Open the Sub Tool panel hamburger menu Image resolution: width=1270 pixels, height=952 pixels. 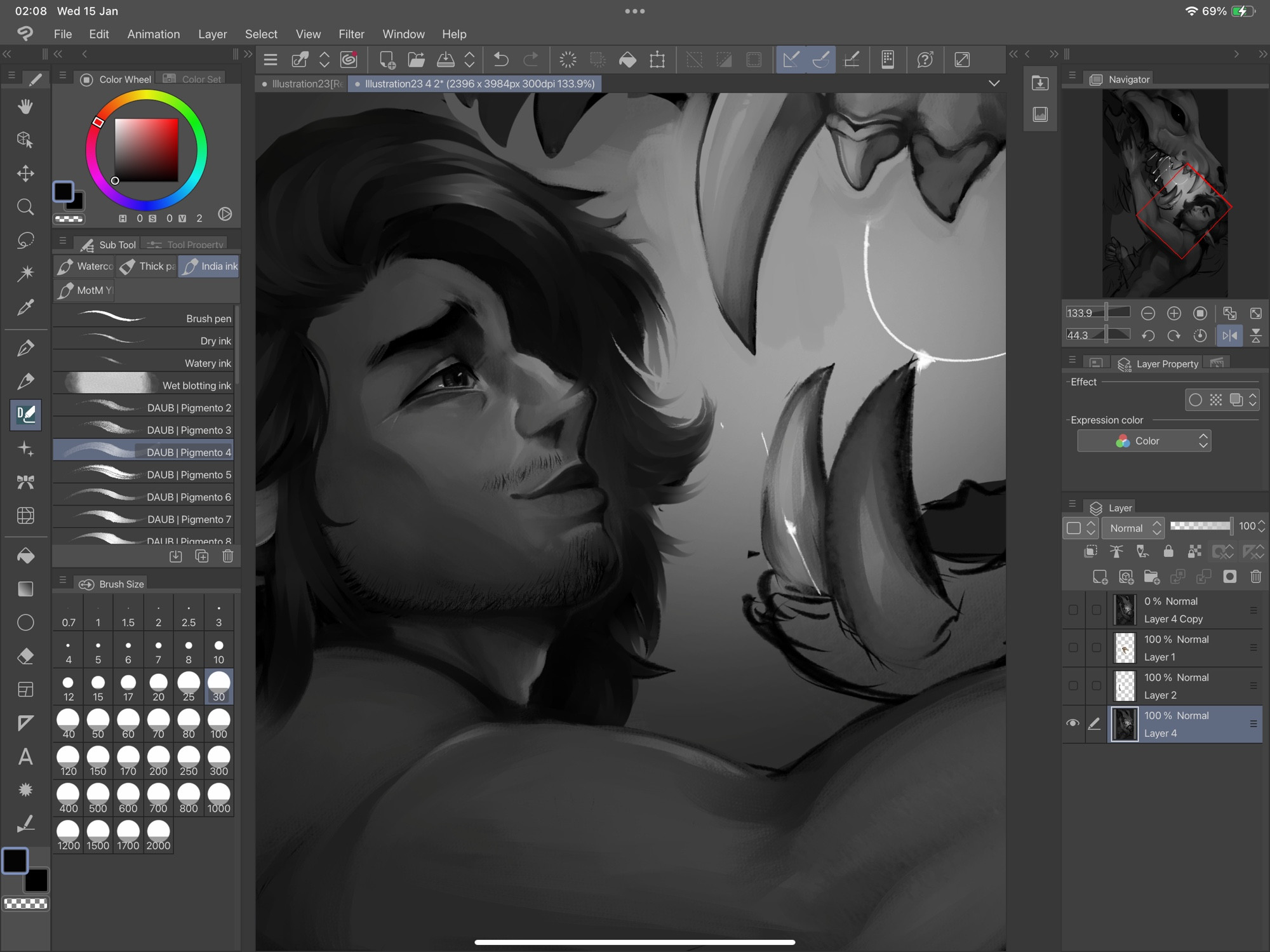click(62, 241)
